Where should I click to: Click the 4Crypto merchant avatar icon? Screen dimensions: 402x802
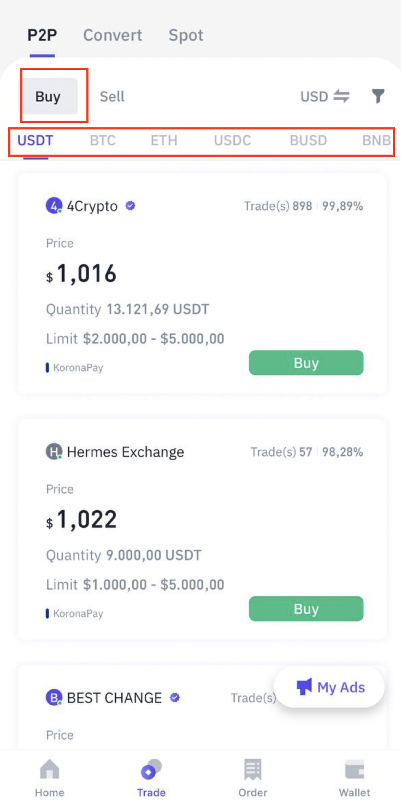[x=54, y=206]
